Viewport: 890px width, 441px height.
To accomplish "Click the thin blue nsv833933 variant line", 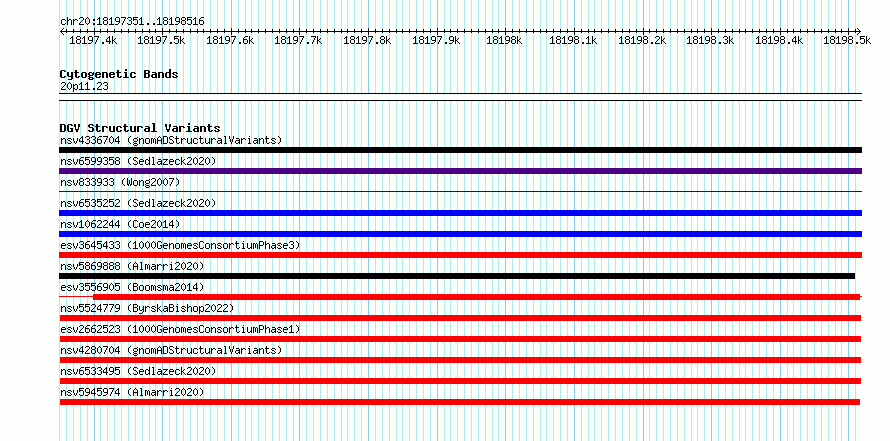I will pyautogui.click(x=460, y=192).
